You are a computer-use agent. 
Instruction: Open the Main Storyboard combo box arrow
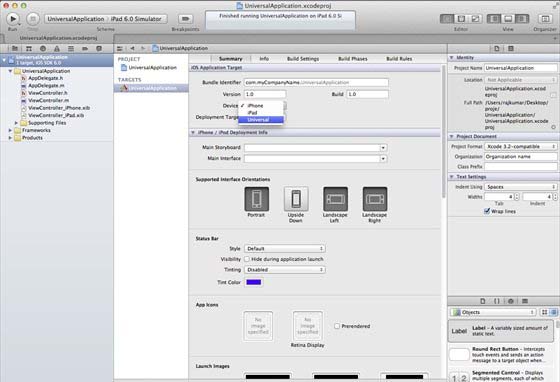(383, 147)
